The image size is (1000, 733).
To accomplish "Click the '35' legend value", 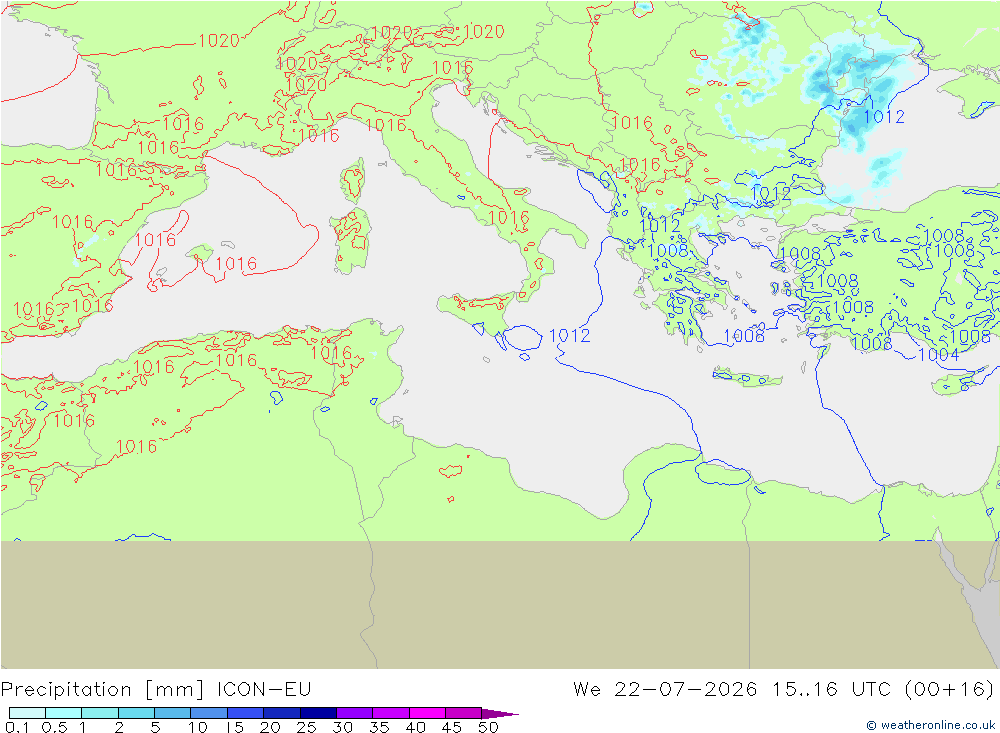I will tap(379, 727).
